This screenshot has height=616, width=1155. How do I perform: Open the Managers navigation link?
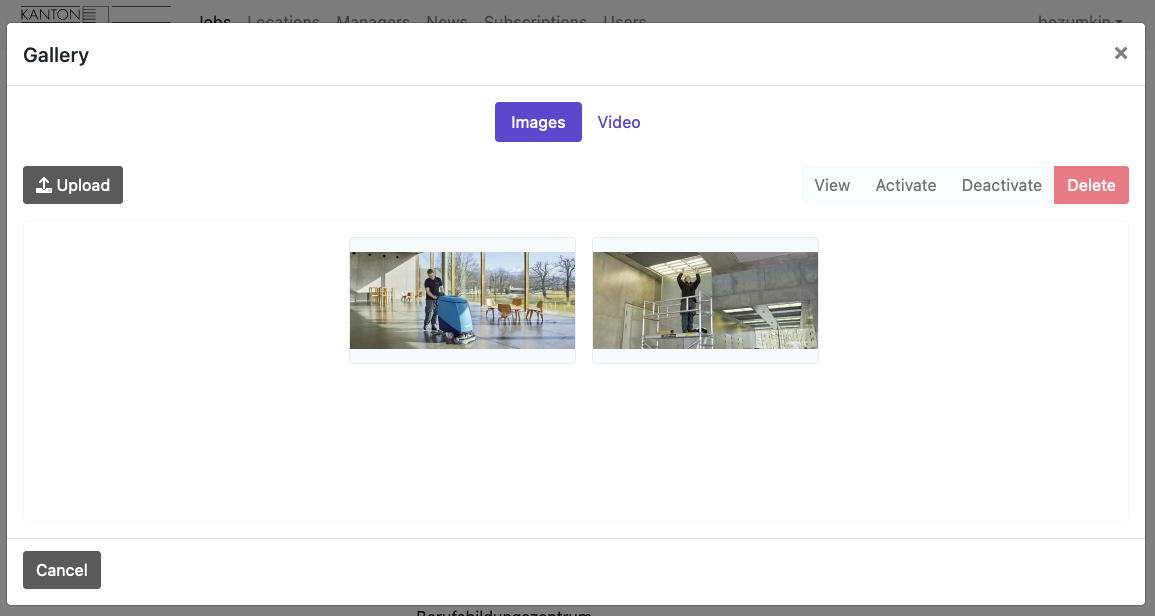coord(373,20)
